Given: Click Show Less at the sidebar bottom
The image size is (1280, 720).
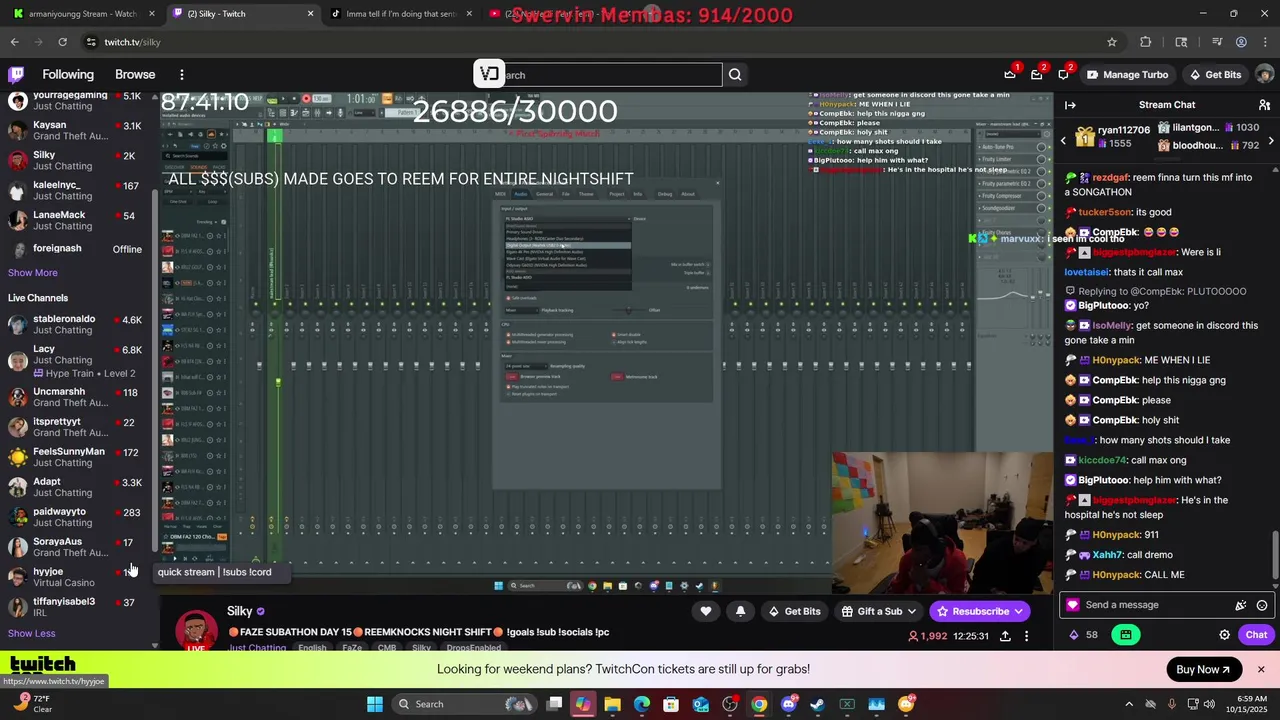Looking at the screenshot, I should (x=32, y=633).
